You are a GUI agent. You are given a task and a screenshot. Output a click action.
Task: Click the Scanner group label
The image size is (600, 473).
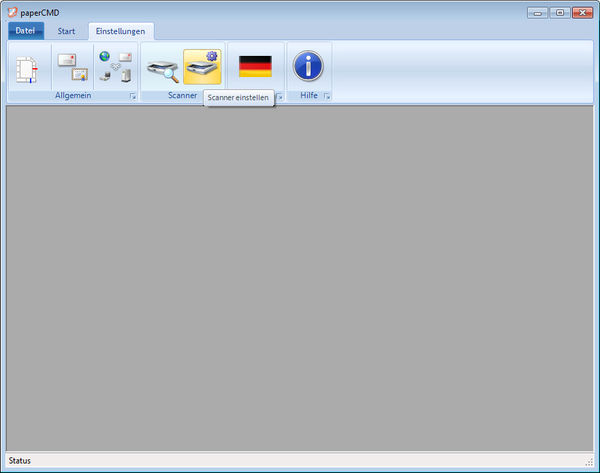click(182, 95)
